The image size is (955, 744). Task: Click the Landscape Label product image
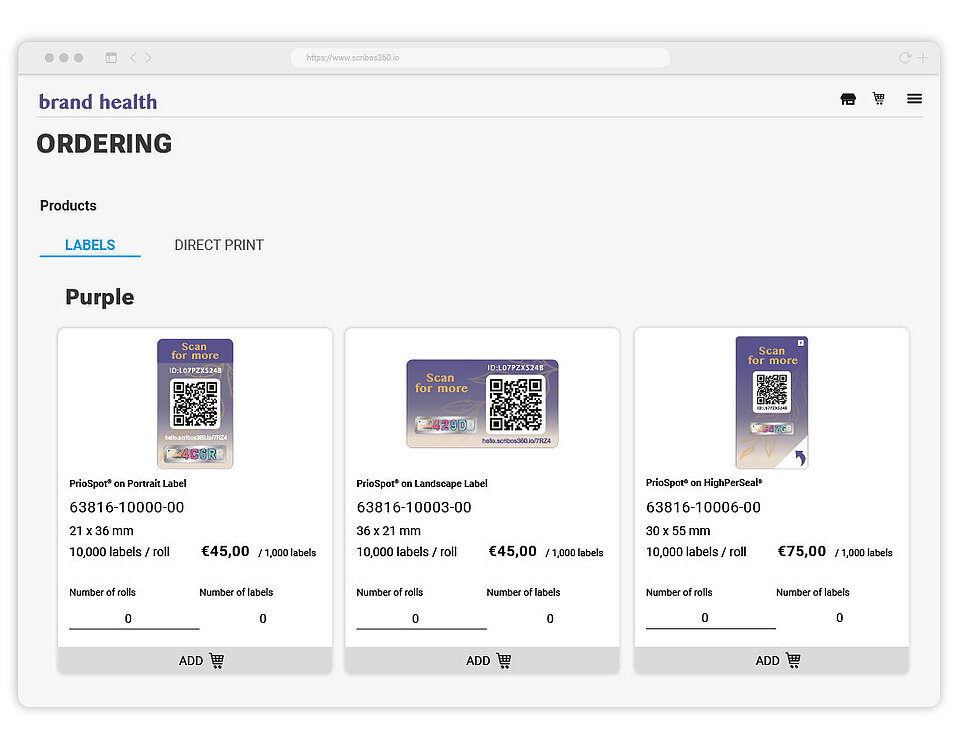[x=482, y=403]
